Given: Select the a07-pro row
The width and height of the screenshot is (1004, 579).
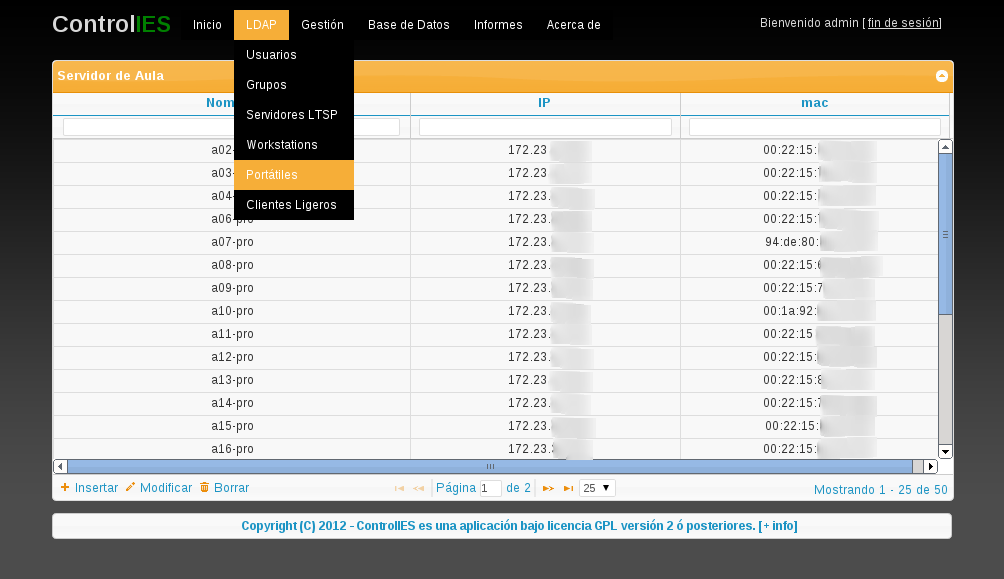Looking at the screenshot, I should pos(495,242).
